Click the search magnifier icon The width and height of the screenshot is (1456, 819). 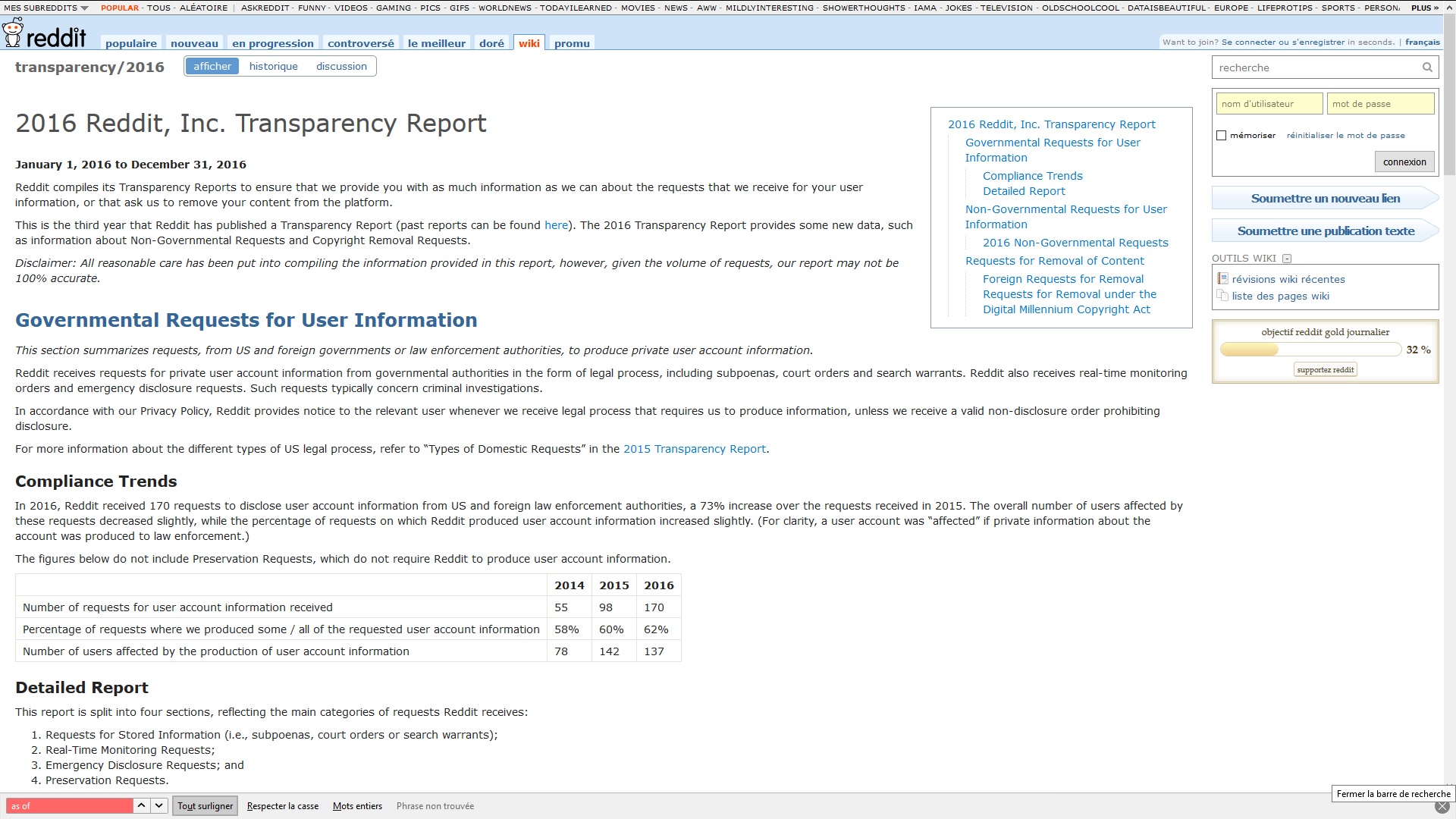coord(1429,67)
